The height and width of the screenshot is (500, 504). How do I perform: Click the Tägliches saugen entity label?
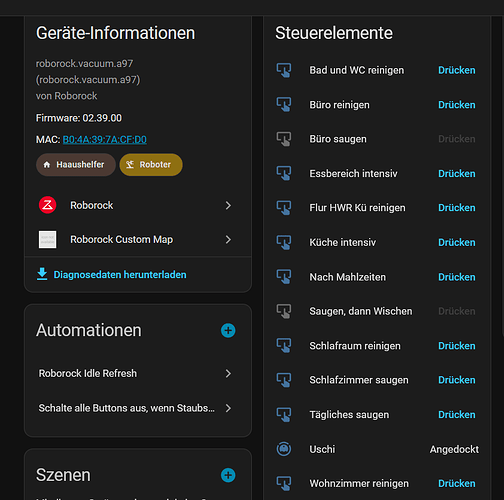(349, 415)
